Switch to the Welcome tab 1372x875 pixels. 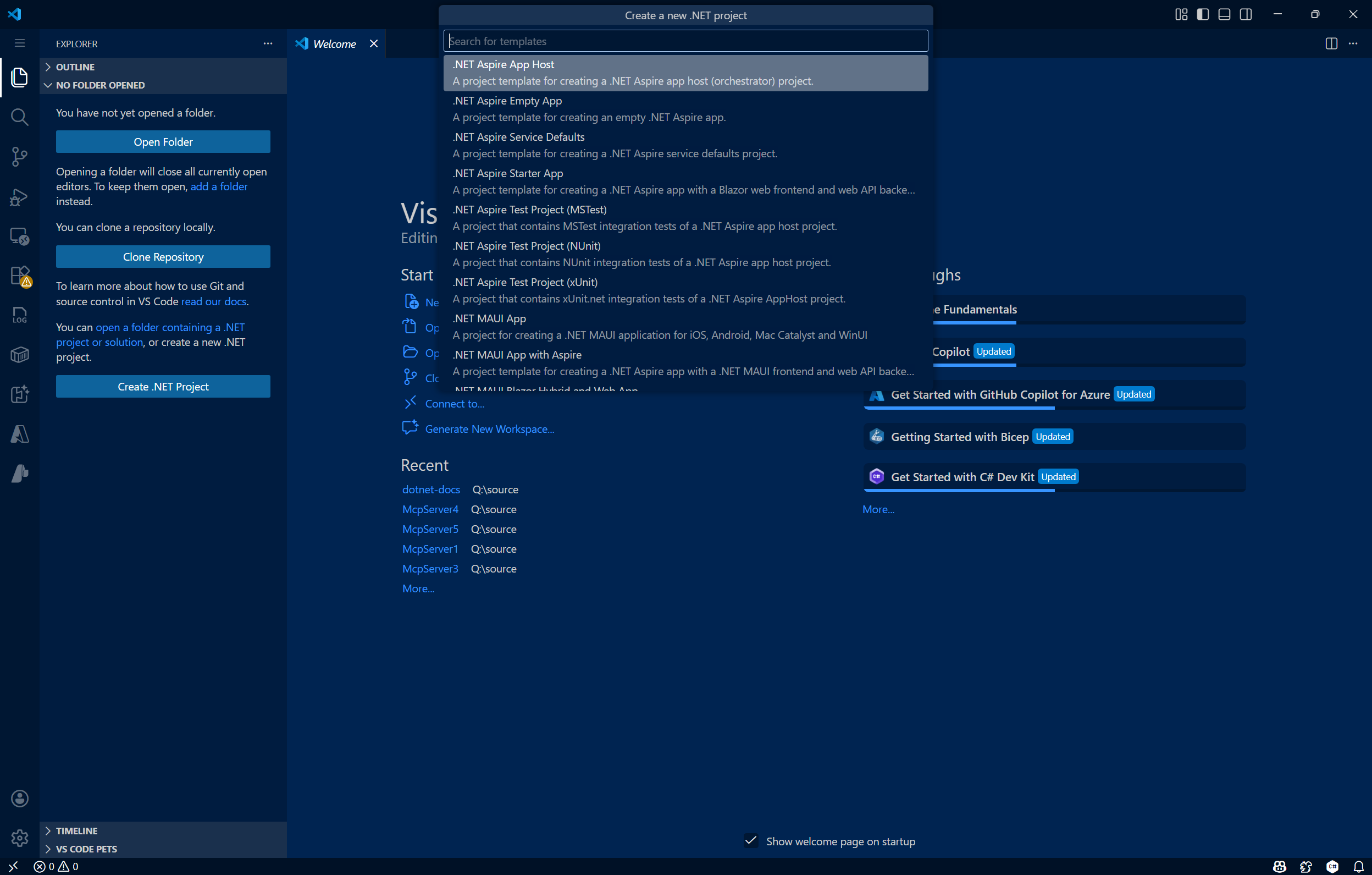click(334, 43)
